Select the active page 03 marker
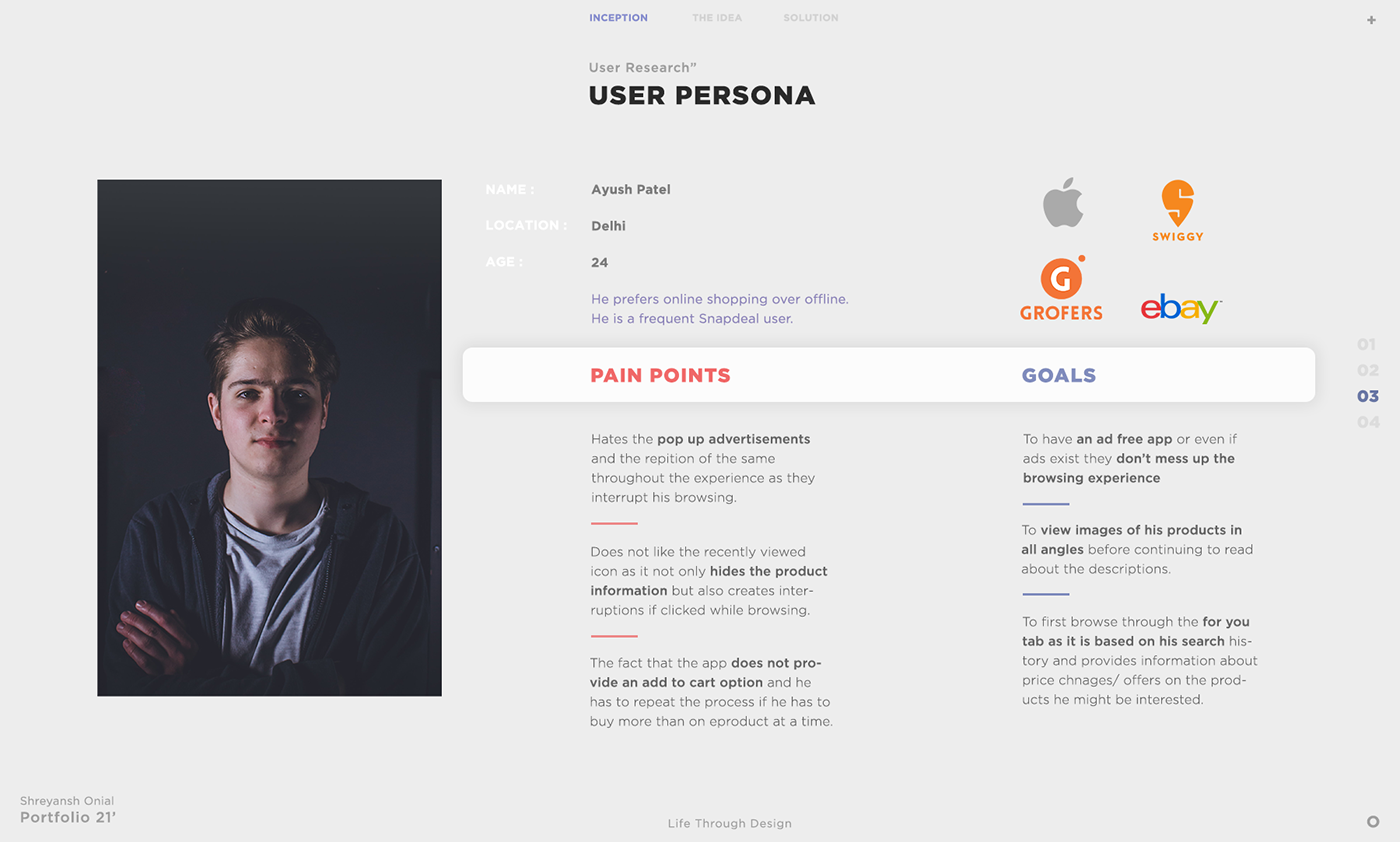The height and width of the screenshot is (842, 1400). point(1367,397)
